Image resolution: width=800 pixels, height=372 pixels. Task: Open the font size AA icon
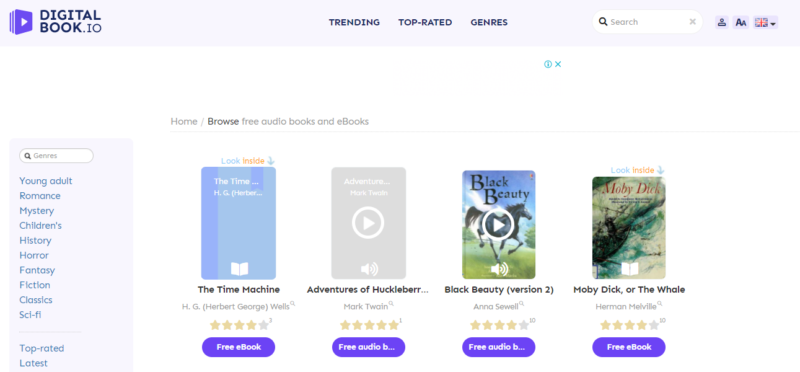click(x=741, y=22)
